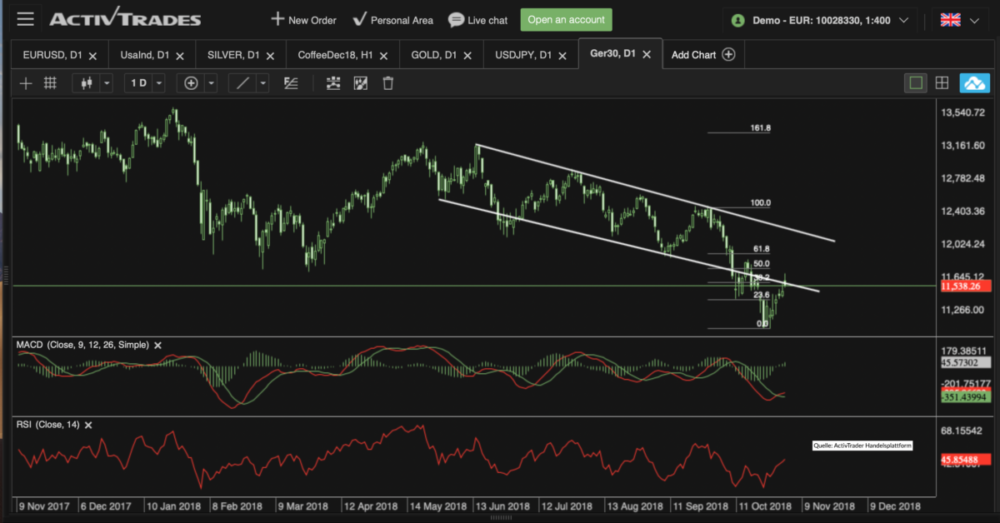
Task: Remove the MACD indicator
Action: (x=158, y=346)
